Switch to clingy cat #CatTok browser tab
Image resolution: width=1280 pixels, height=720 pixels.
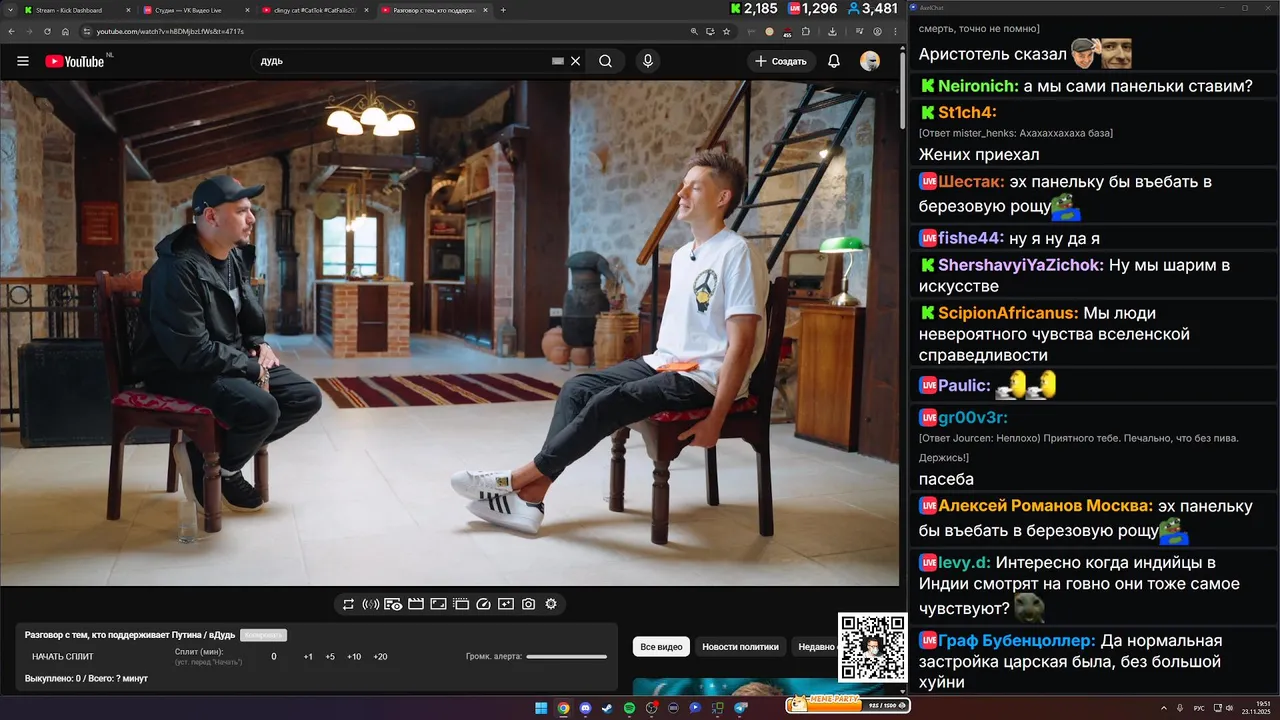315,10
